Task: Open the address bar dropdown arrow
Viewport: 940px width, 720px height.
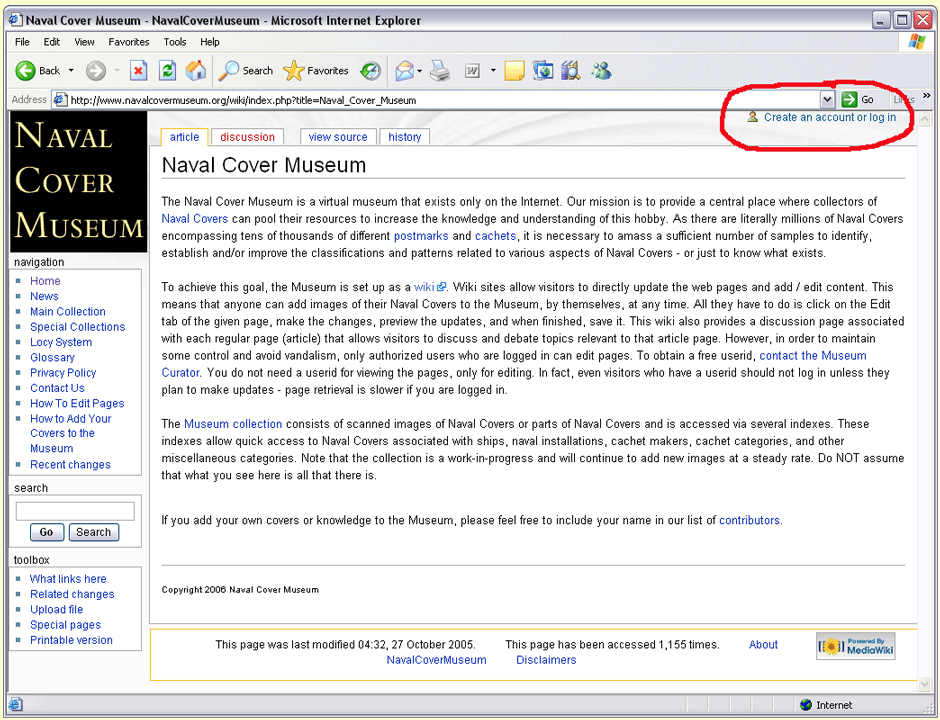Action: coord(827,99)
